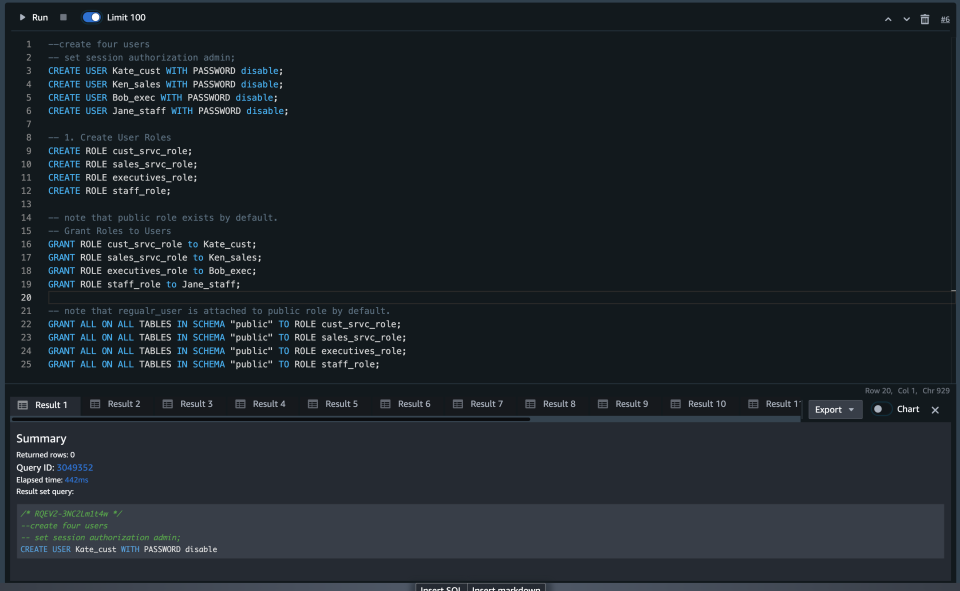
Task: Click the trash icon in the top toolbar
Action: click(924, 18)
